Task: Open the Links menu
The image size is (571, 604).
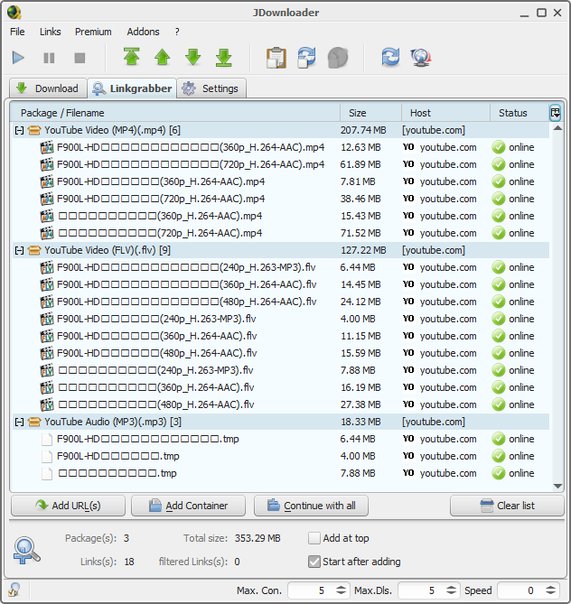Action: [x=50, y=32]
